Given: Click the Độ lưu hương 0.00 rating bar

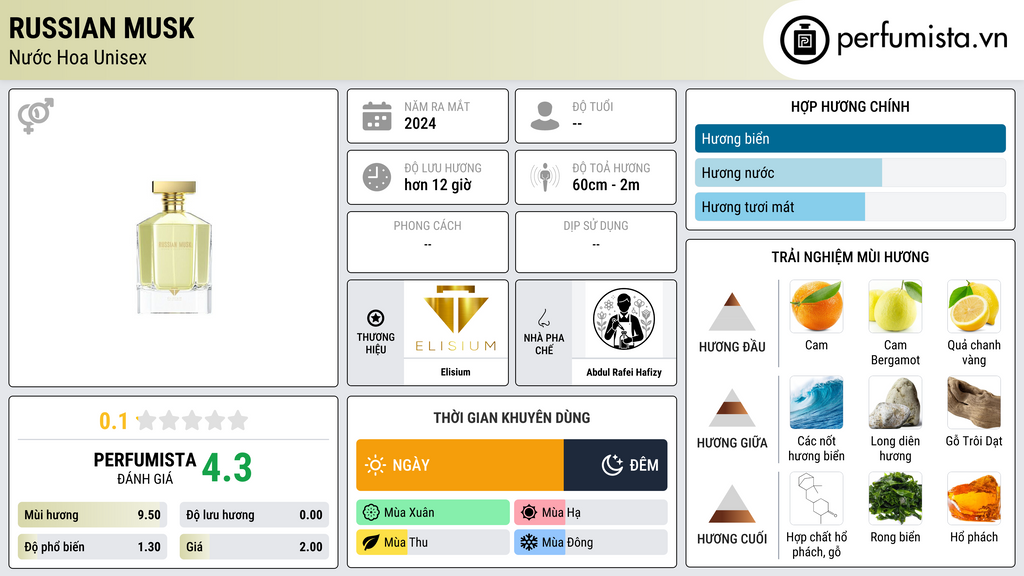Looking at the screenshot, I should point(254,515).
